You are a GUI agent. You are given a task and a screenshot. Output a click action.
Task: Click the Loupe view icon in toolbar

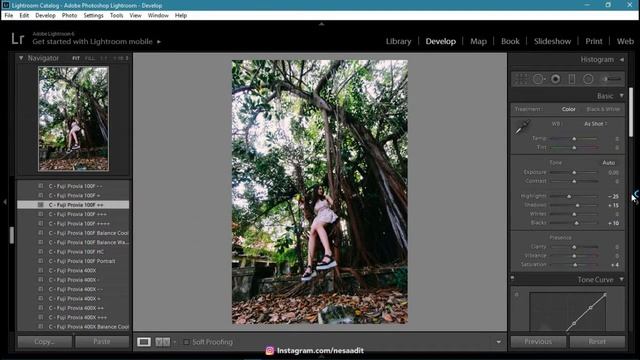point(144,342)
